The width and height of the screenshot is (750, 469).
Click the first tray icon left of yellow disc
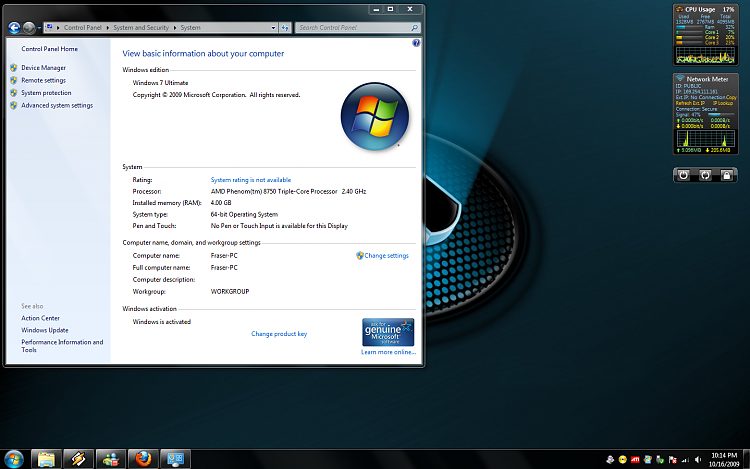pyautogui.click(x=610, y=460)
